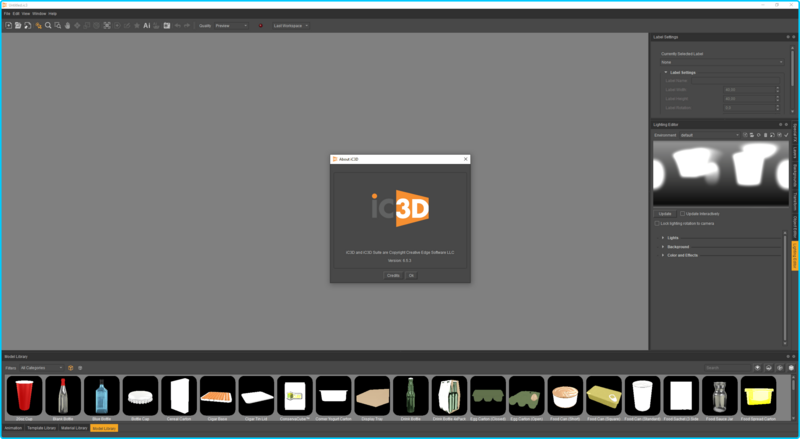Viewport: 800px width, 439px height.
Task: Select the Food Spread Carton model thumbnail
Action: point(758,396)
